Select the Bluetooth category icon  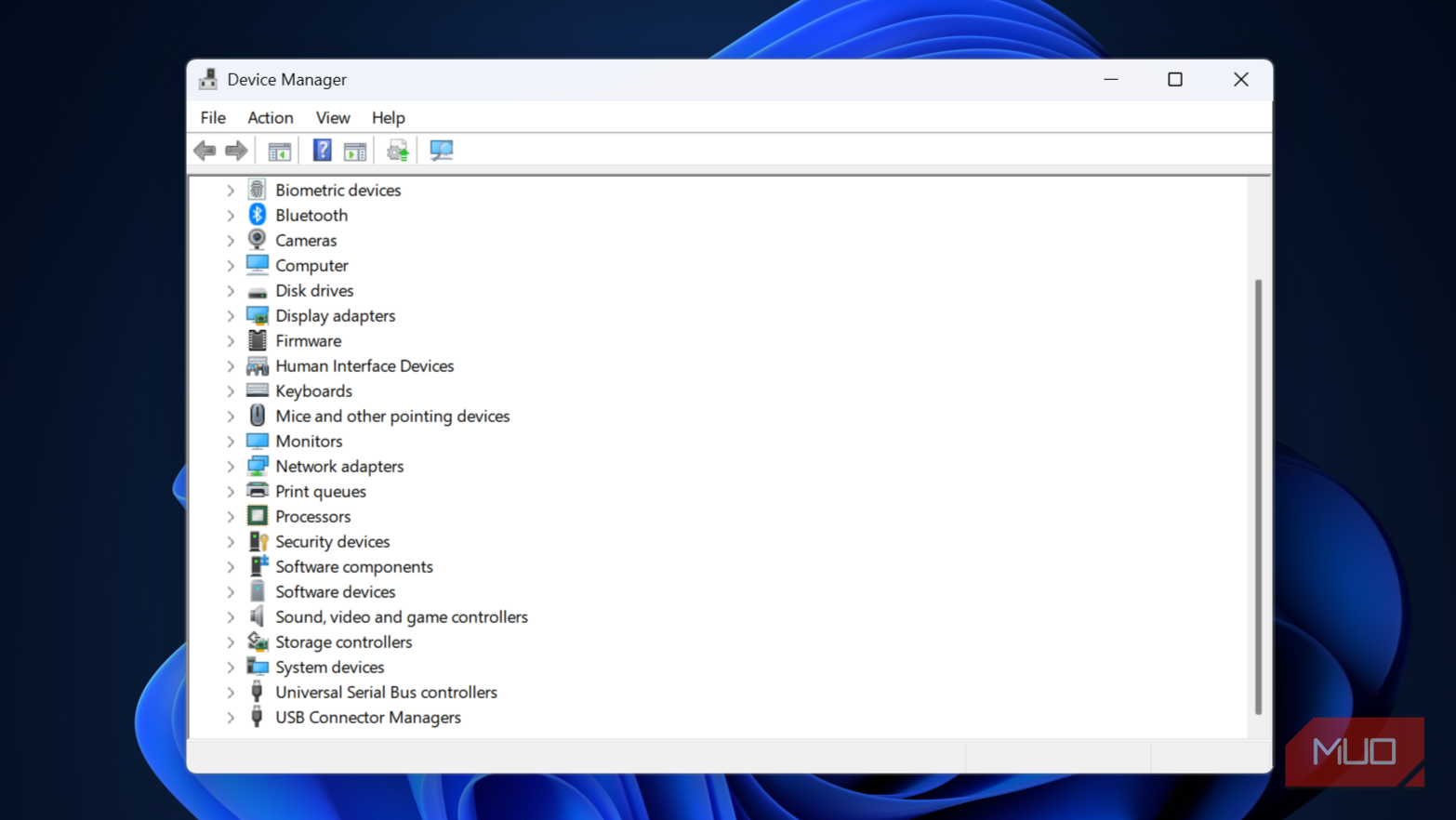pyautogui.click(x=258, y=215)
